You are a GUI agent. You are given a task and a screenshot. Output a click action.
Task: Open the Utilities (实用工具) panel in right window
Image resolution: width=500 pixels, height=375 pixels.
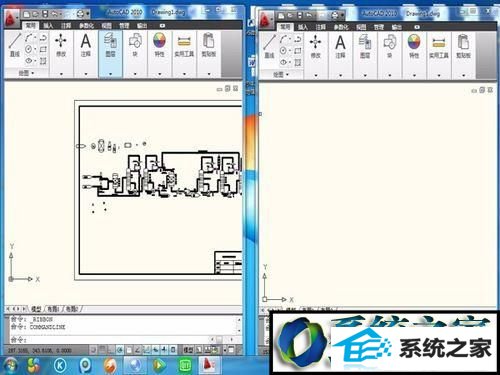pyautogui.click(x=439, y=46)
